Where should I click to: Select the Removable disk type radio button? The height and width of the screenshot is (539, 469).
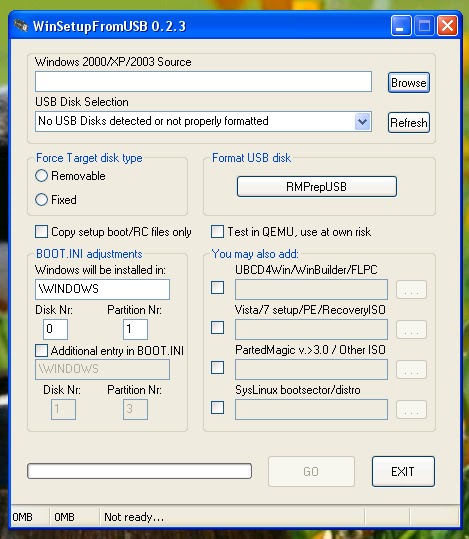[x=41, y=176]
